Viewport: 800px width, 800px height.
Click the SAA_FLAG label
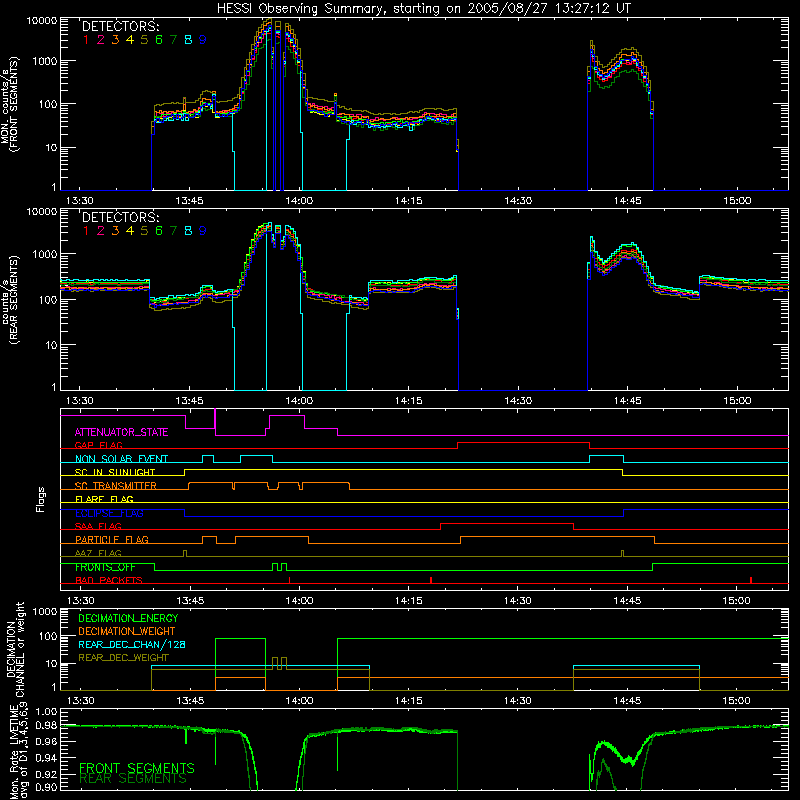(x=98, y=526)
